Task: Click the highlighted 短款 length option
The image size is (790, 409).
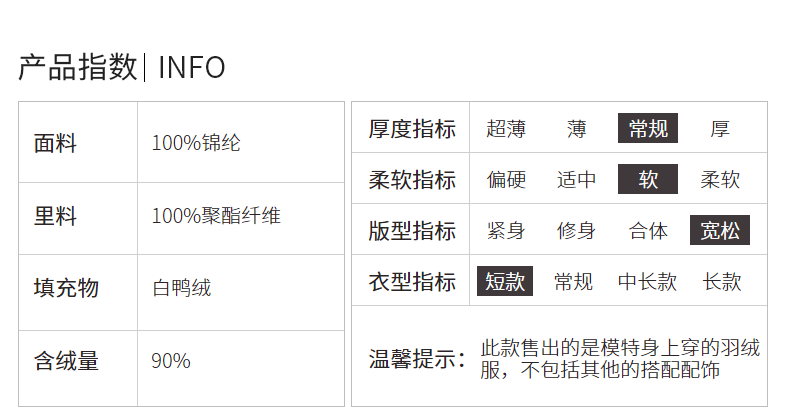Action: (x=505, y=281)
